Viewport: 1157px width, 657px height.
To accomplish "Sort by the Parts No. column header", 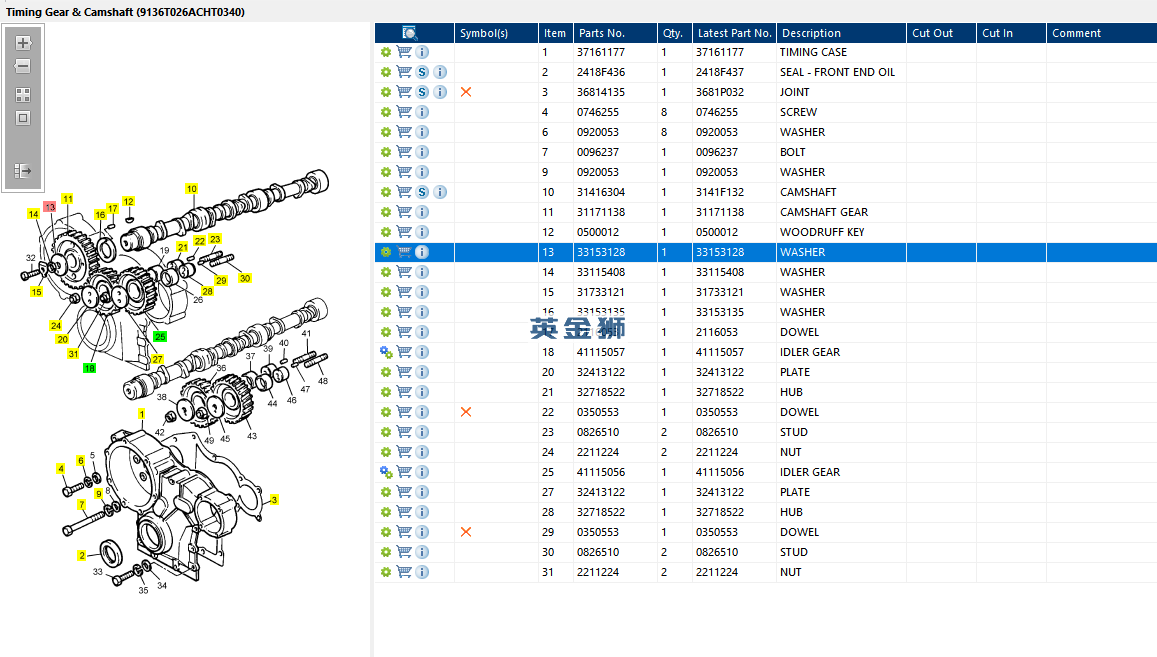I will tap(601, 32).
